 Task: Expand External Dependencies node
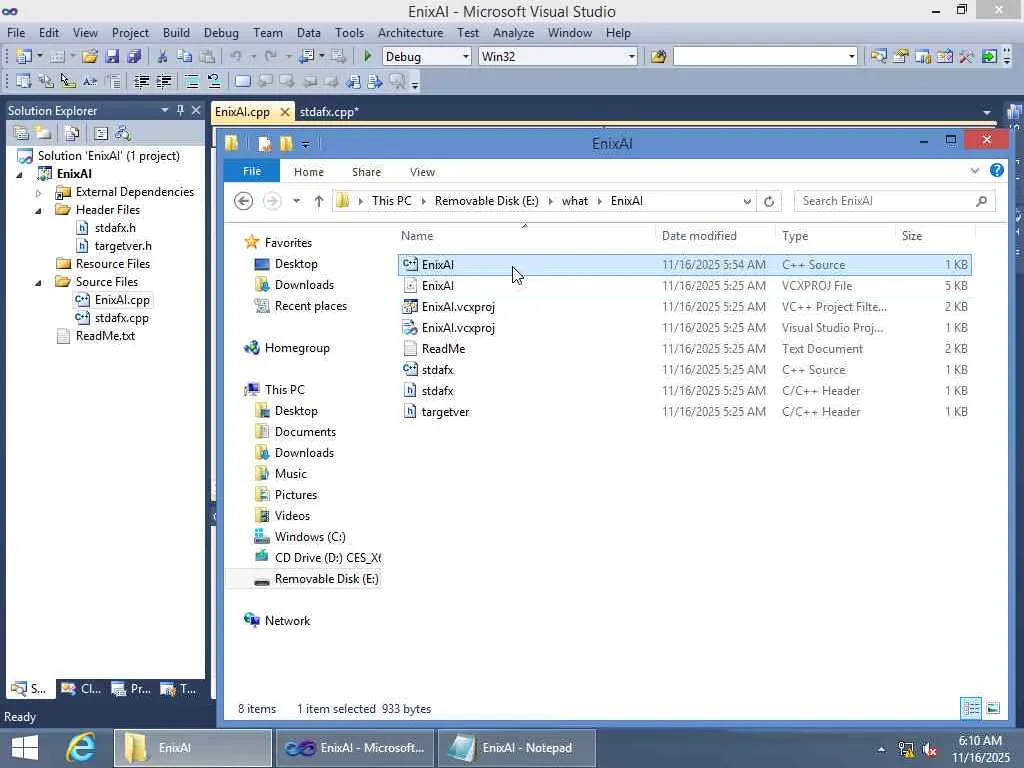39,193
